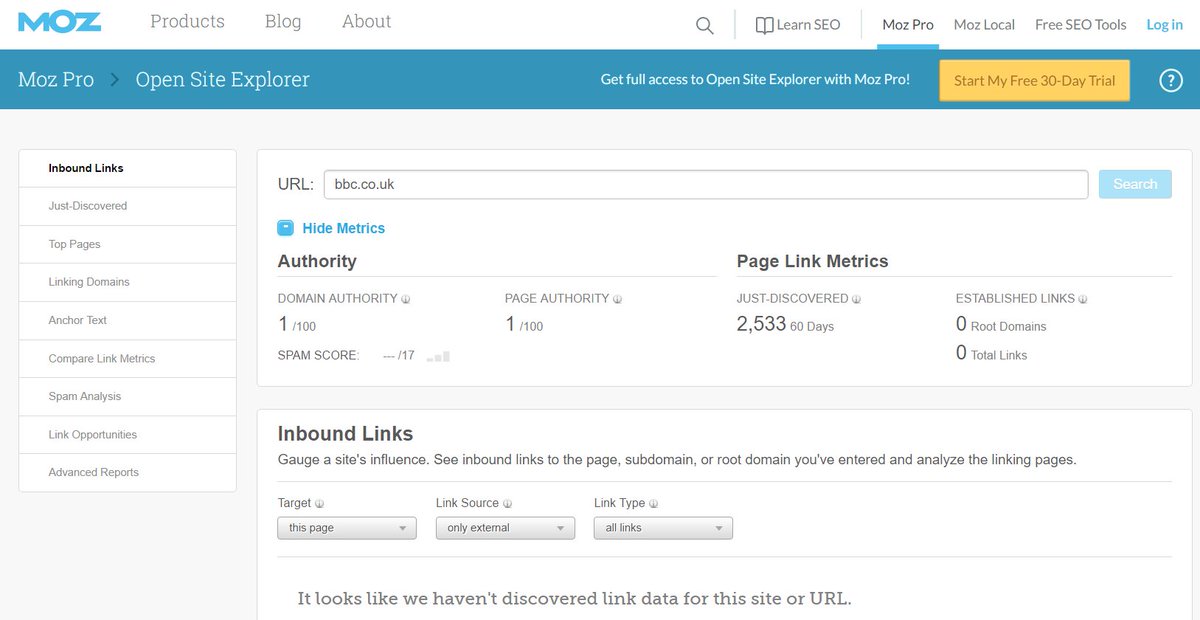Click Open Site Explorer breadcrumb
The width and height of the screenshot is (1200, 620).
223,80
